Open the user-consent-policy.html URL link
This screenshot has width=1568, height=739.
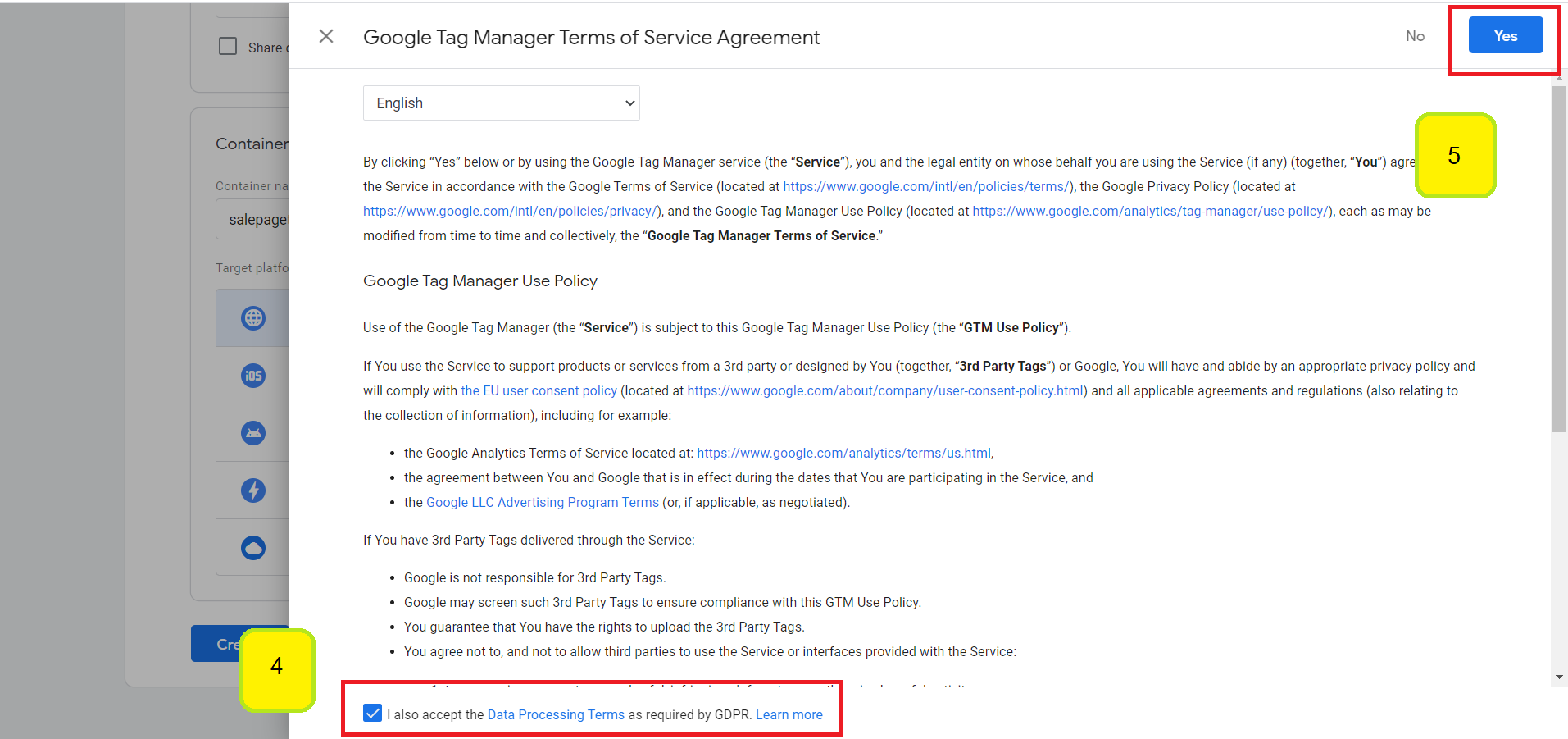tap(885, 391)
